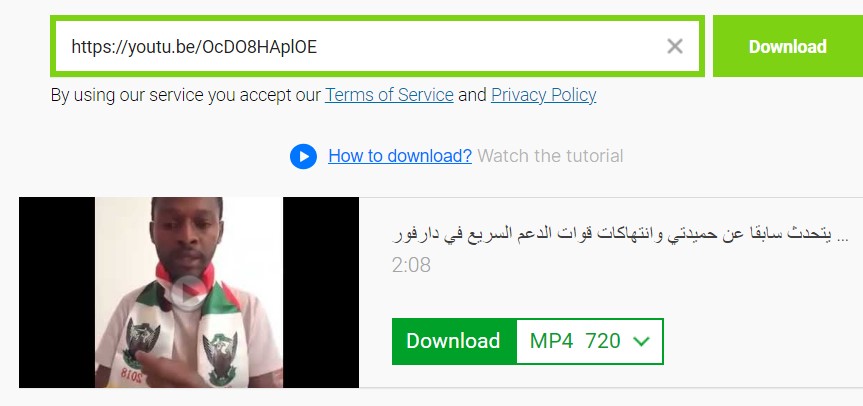This screenshot has height=406, width=863.
Task: Click the 720 resolution value
Action: (x=603, y=342)
